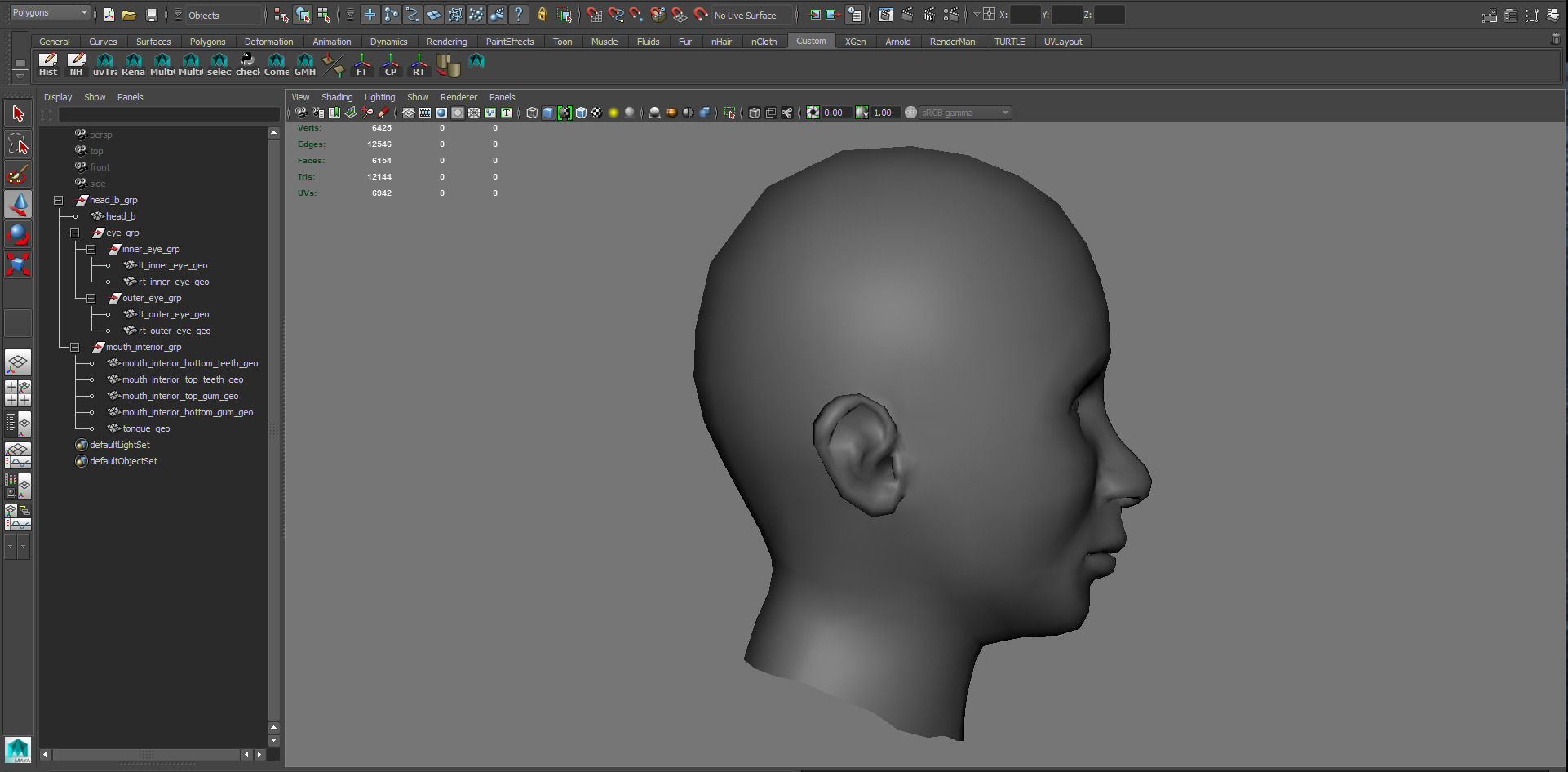The image size is (1568, 772).
Task: Click the Hist shelf button
Action: [48, 64]
